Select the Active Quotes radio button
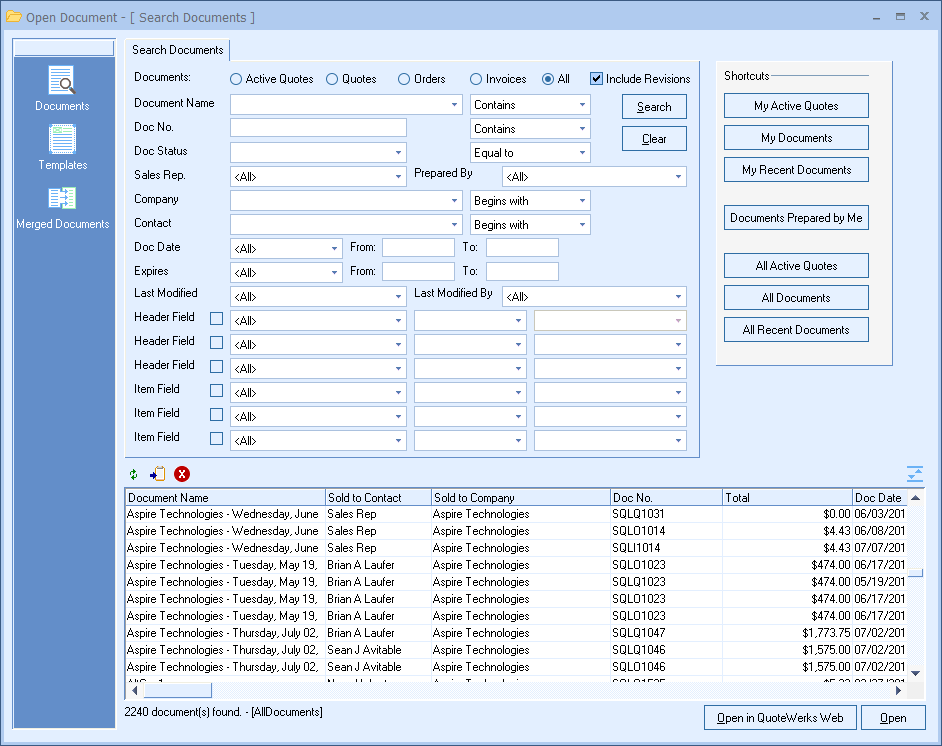The height and width of the screenshot is (746, 942). [x=236, y=79]
